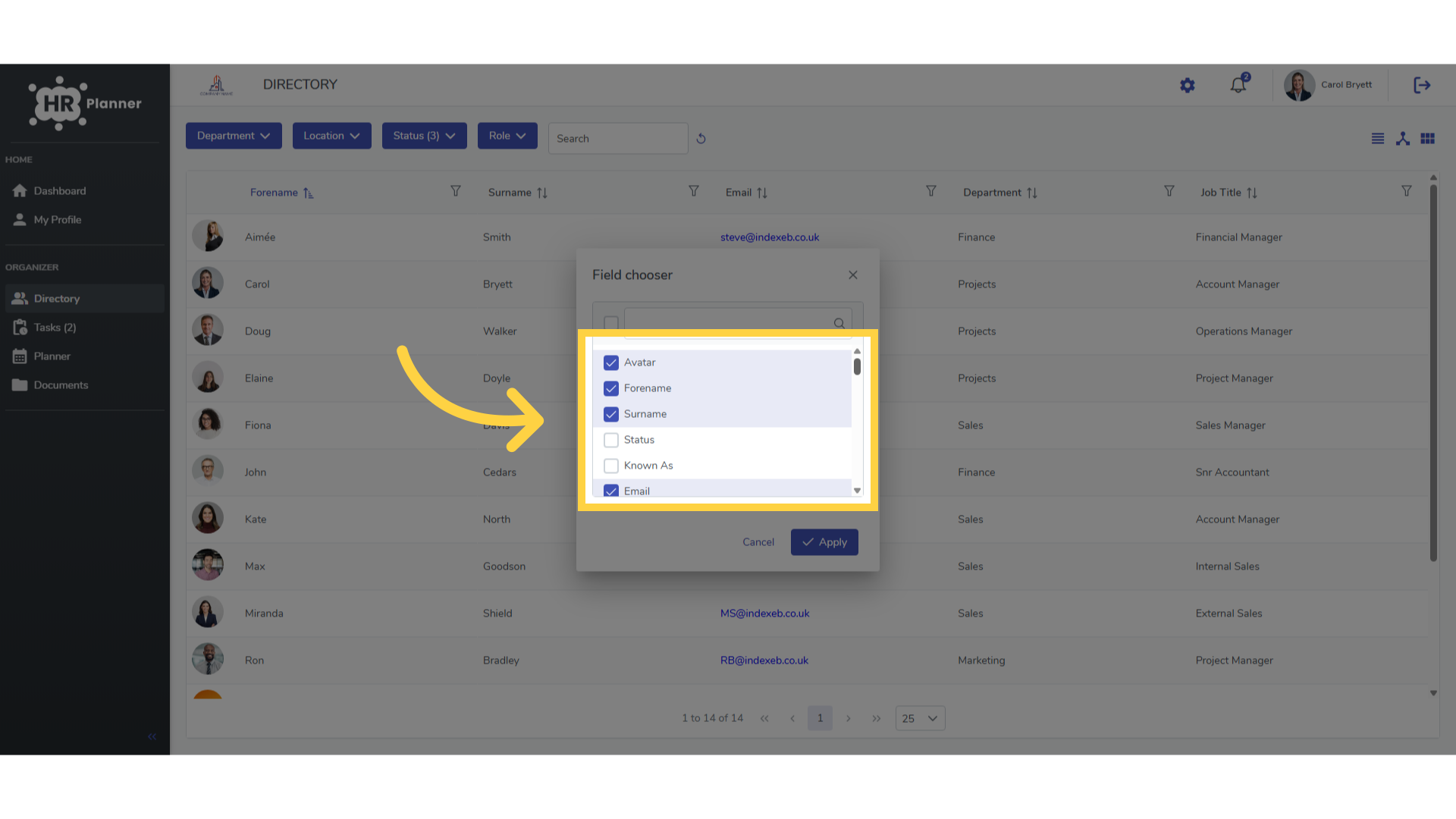Switch to list view via its icon
1456x819 pixels.
(1378, 139)
